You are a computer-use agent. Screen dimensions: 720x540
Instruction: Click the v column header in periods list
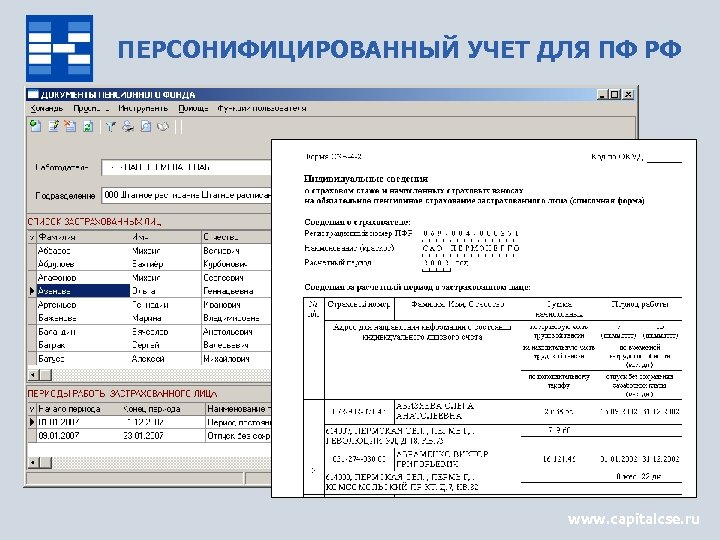32,409
